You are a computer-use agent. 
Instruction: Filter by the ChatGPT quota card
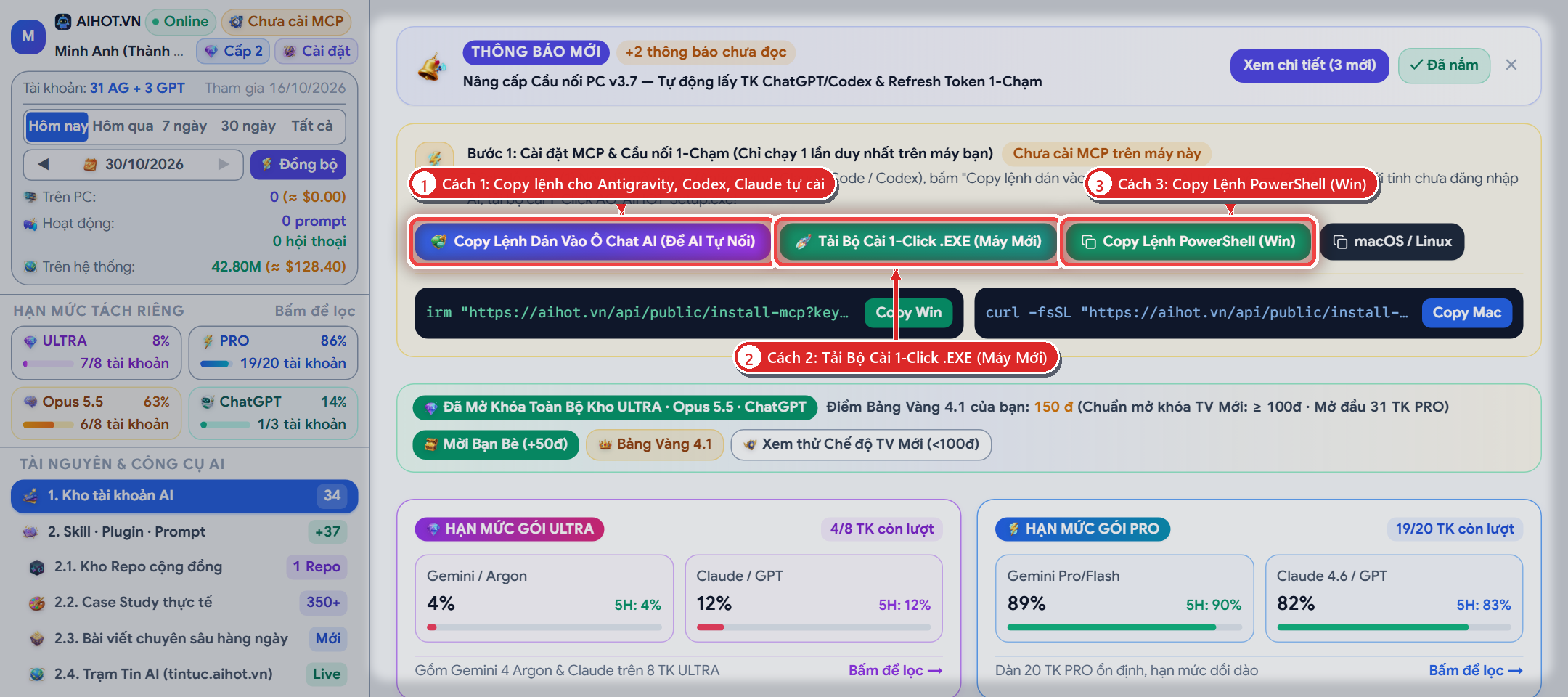coord(273,414)
